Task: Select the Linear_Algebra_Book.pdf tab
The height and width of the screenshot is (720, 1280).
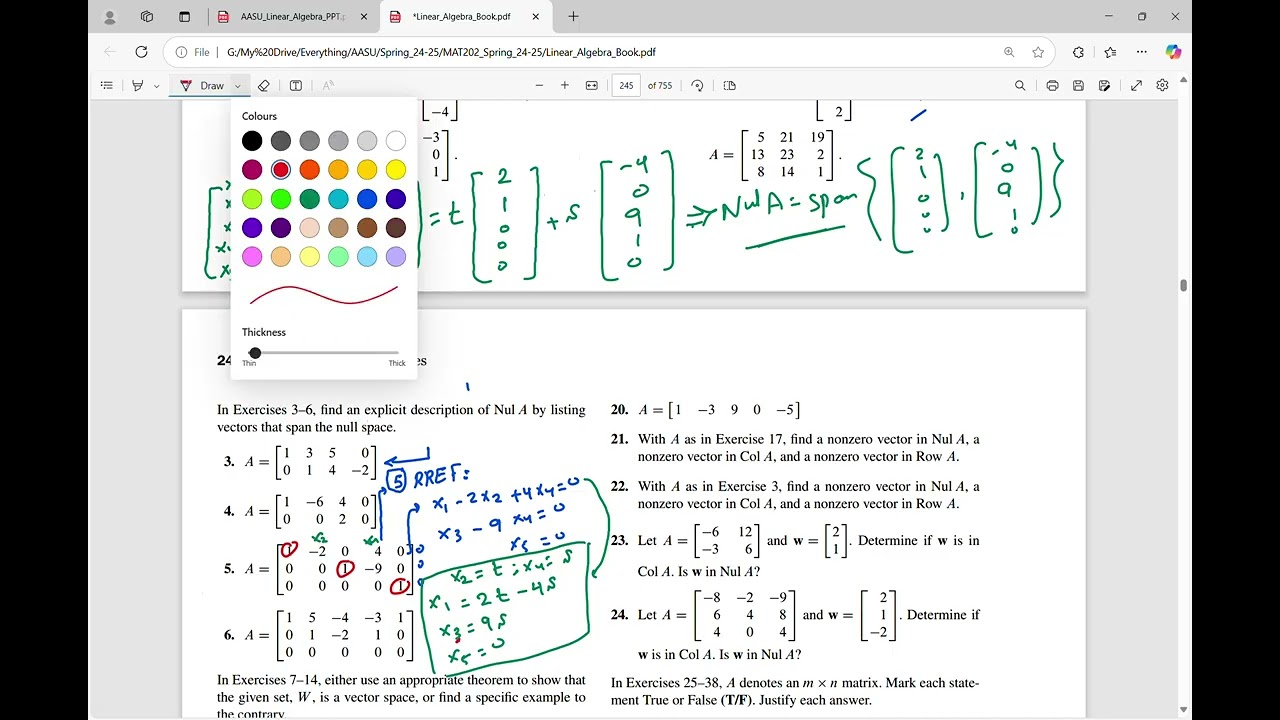Action: [465, 17]
